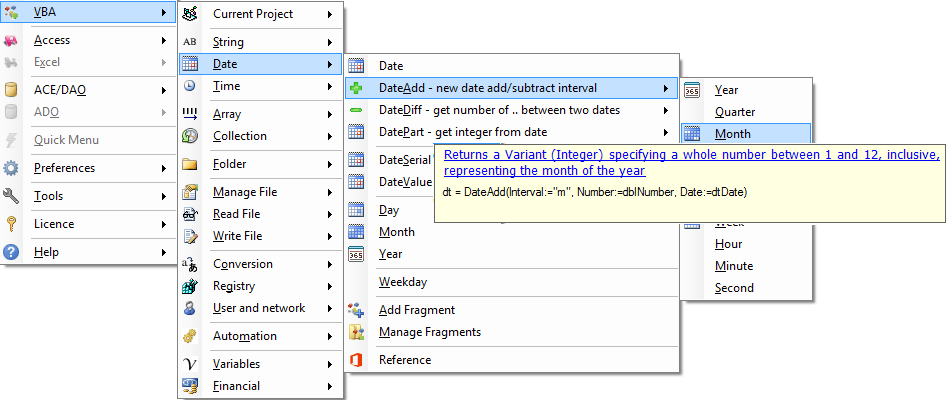Click the DateAdd code line in tooltip
The width and height of the screenshot is (948, 400).
pyautogui.click(x=595, y=193)
